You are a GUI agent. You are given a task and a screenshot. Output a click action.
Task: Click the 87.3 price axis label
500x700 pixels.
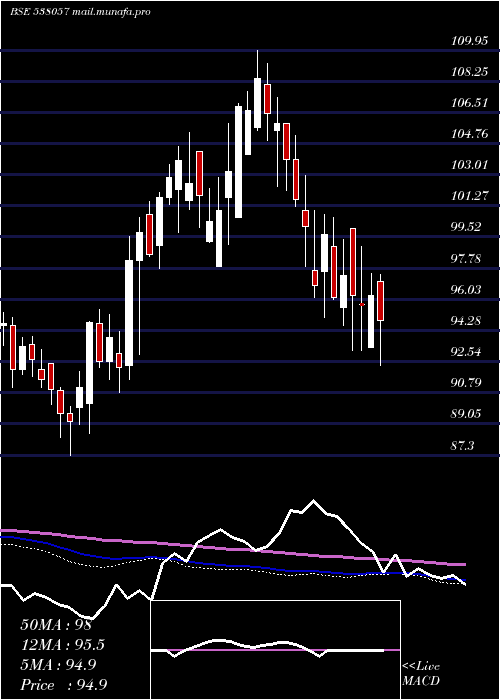click(x=464, y=445)
